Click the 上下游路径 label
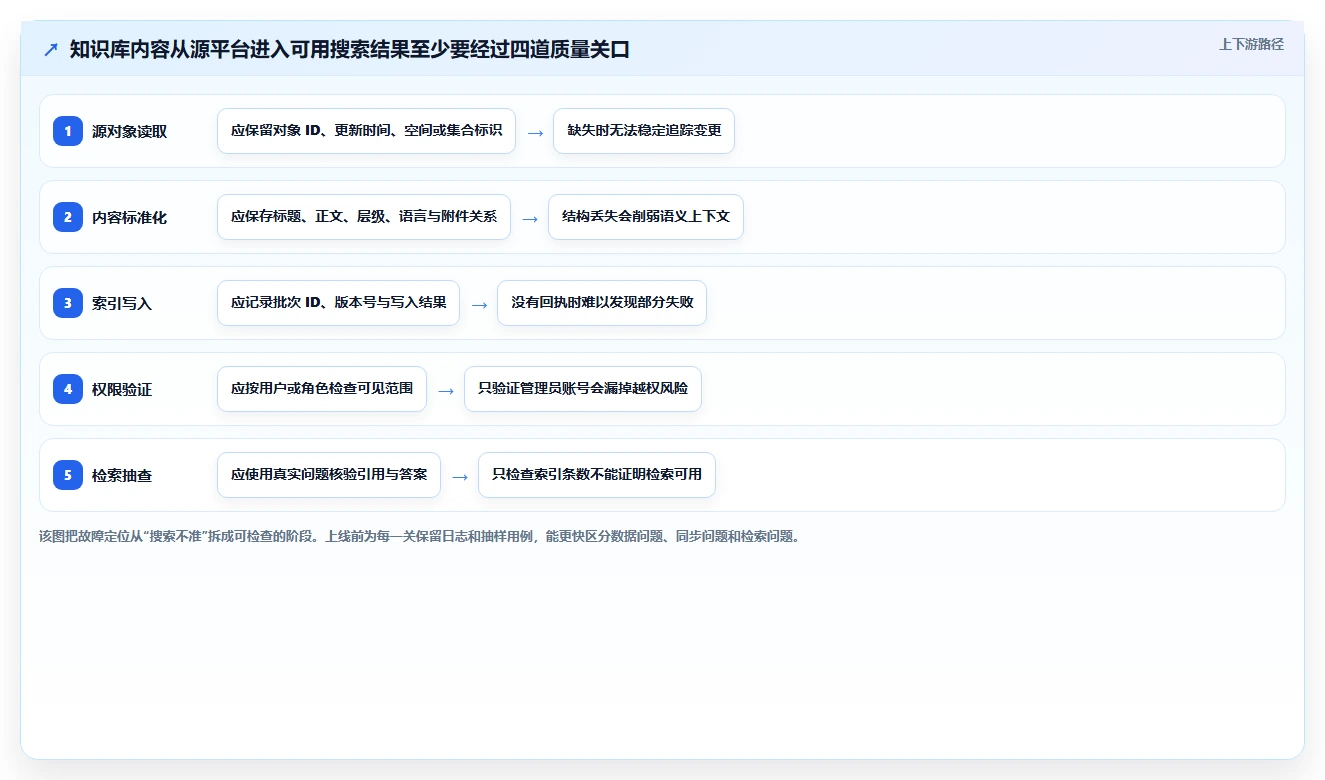 (x=1251, y=44)
